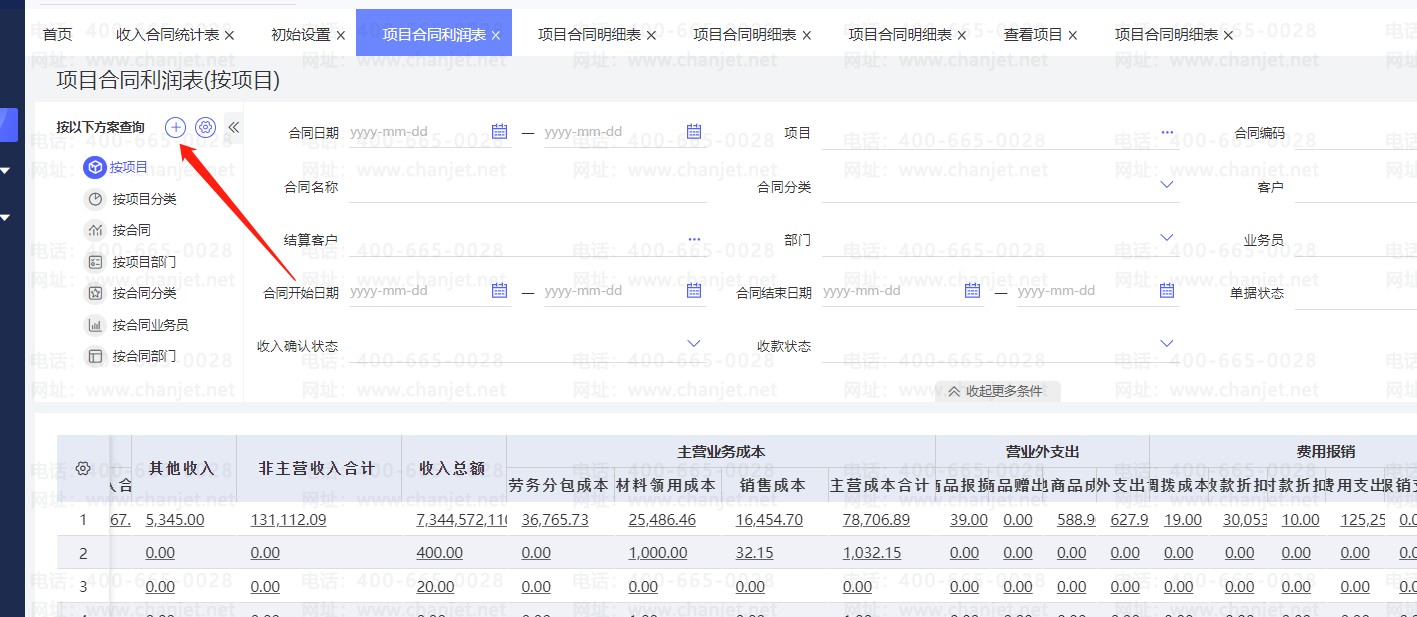1417x617 pixels.
Task: Open calendar for 合同日期 start date
Action: pos(500,132)
